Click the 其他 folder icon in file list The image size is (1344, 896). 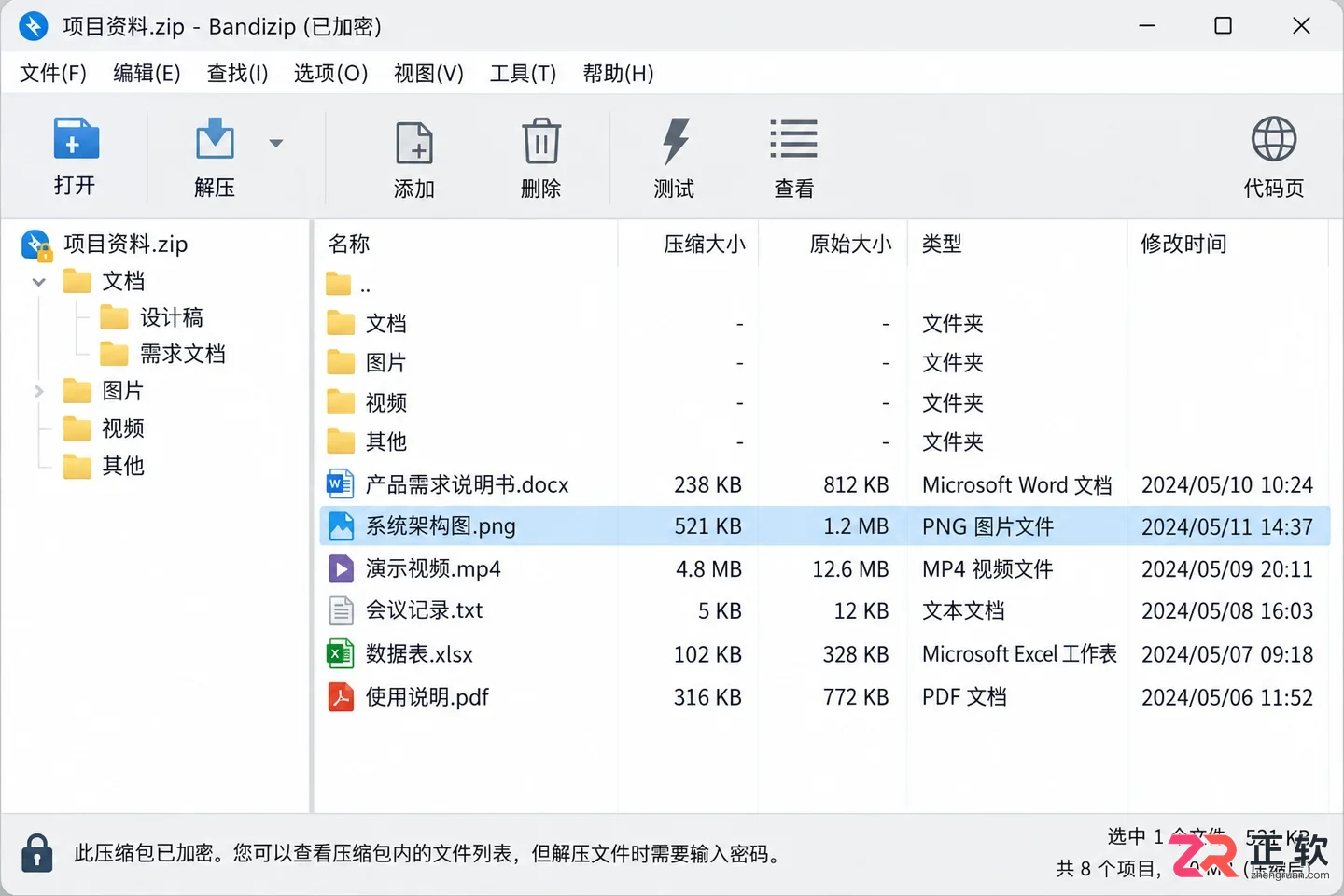pyautogui.click(x=341, y=441)
